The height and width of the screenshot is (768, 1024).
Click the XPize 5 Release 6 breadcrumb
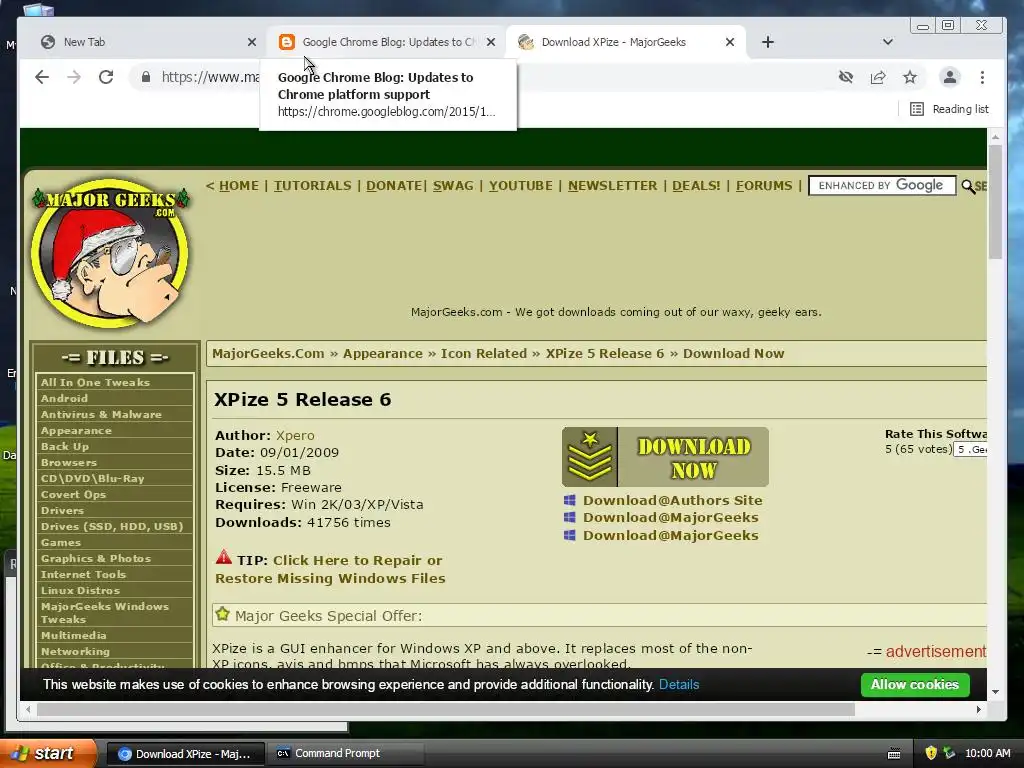point(605,353)
